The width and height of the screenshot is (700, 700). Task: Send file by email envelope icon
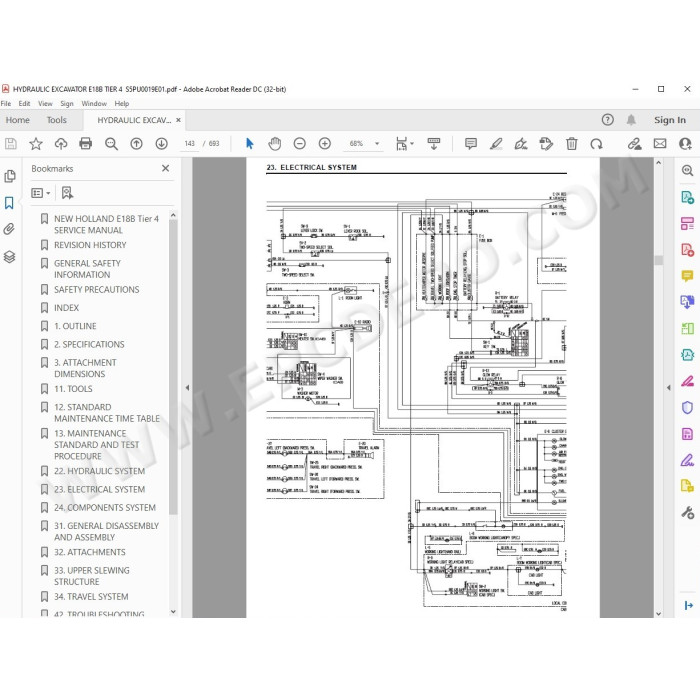click(660, 144)
